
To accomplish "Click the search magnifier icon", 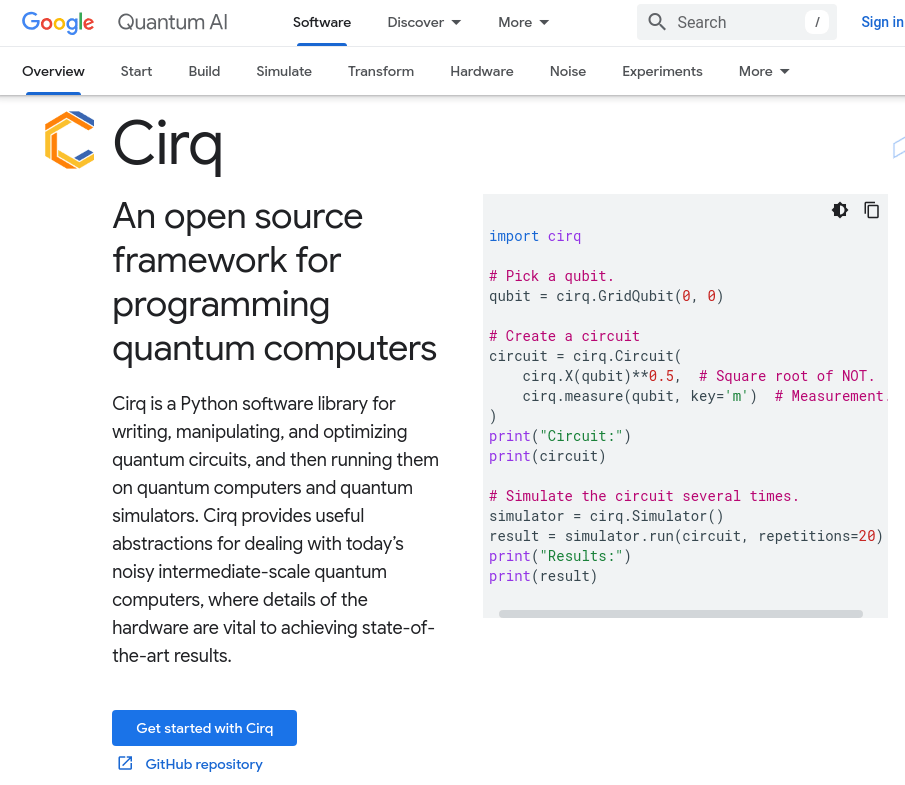I will point(657,22).
